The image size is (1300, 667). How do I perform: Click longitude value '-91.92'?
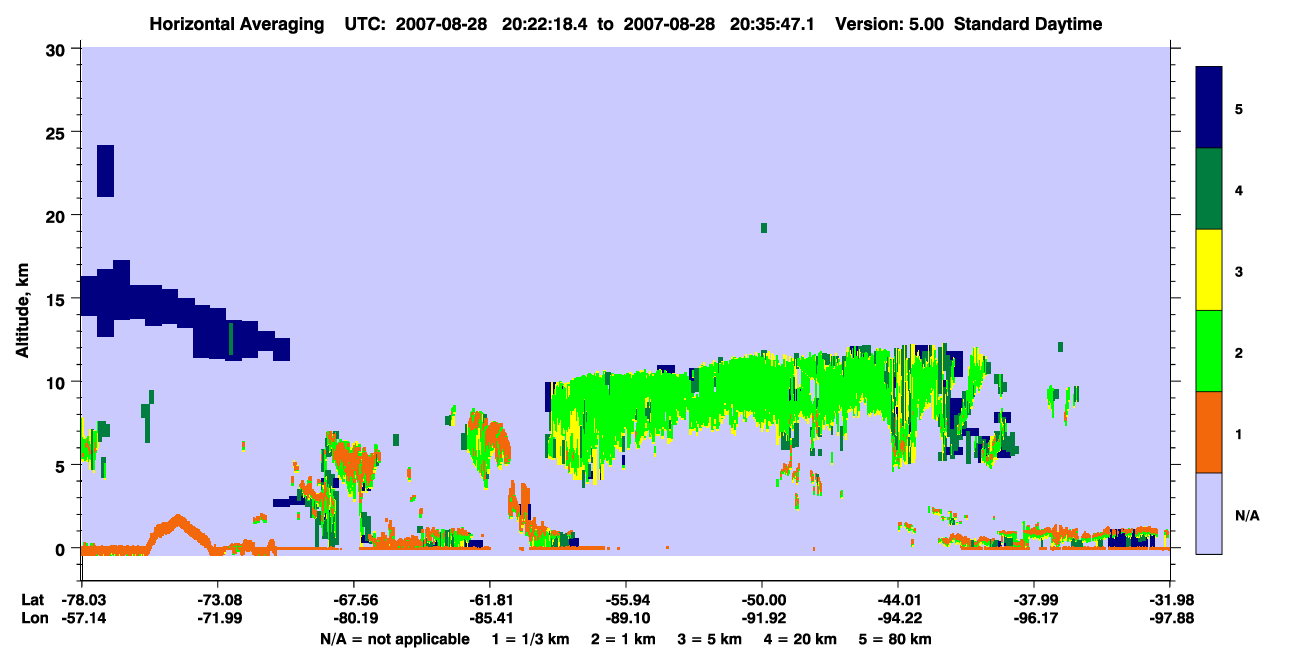[x=762, y=618]
